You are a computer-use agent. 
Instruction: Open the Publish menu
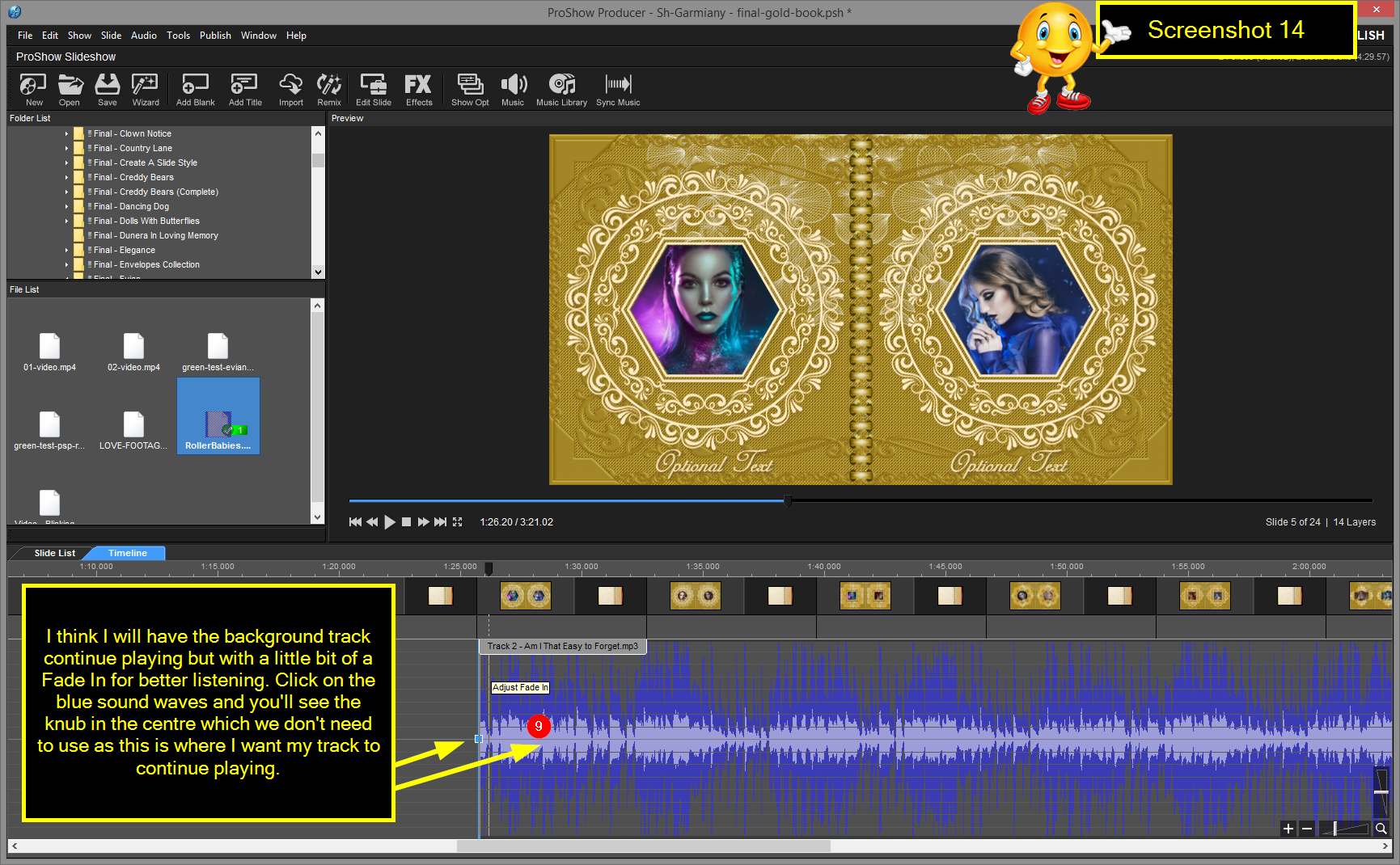coord(215,36)
